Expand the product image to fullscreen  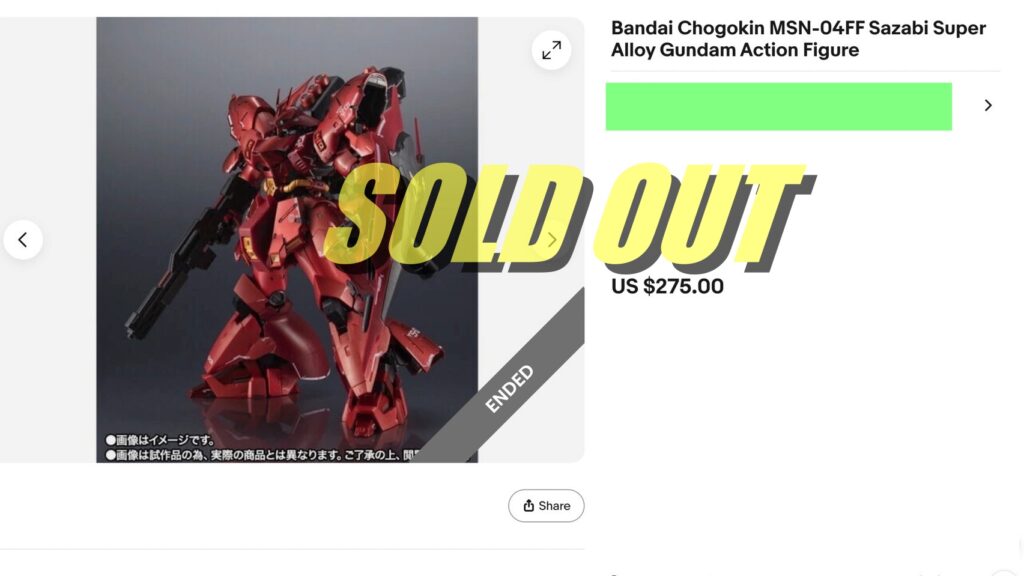tap(551, 50)
